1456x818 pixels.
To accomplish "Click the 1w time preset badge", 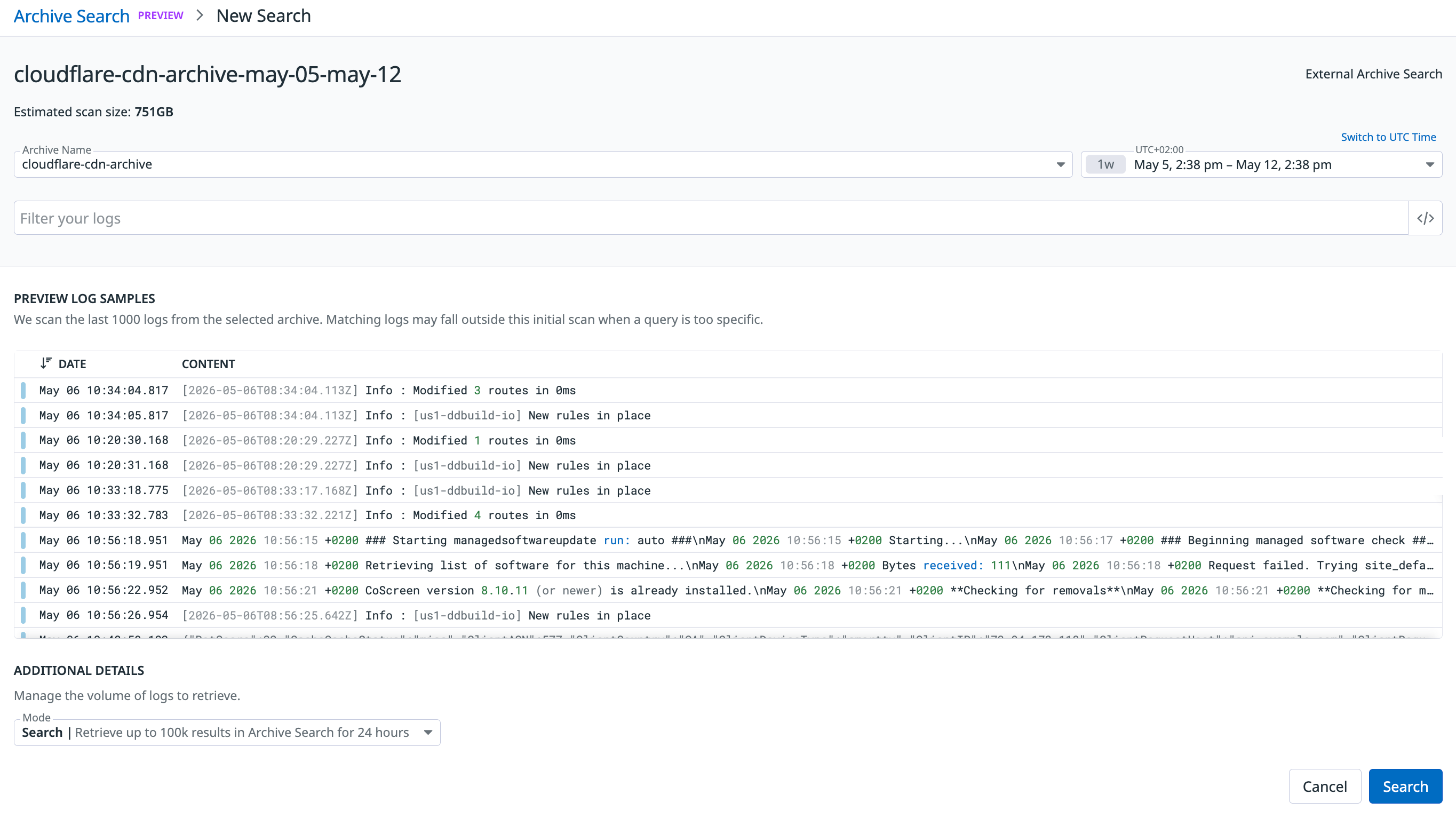I will (1105, 164).
